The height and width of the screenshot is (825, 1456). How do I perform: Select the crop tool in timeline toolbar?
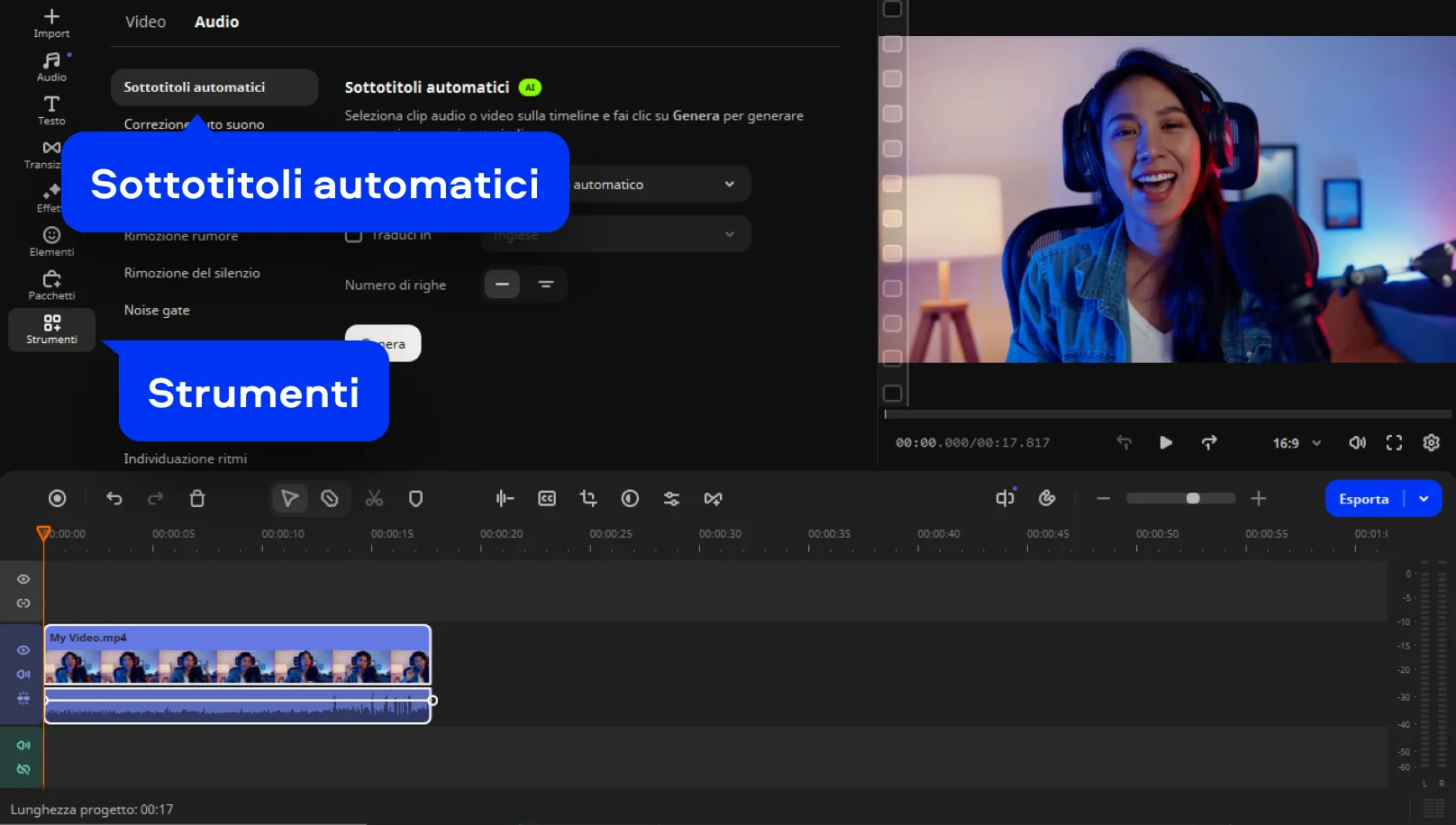point(588,499)
